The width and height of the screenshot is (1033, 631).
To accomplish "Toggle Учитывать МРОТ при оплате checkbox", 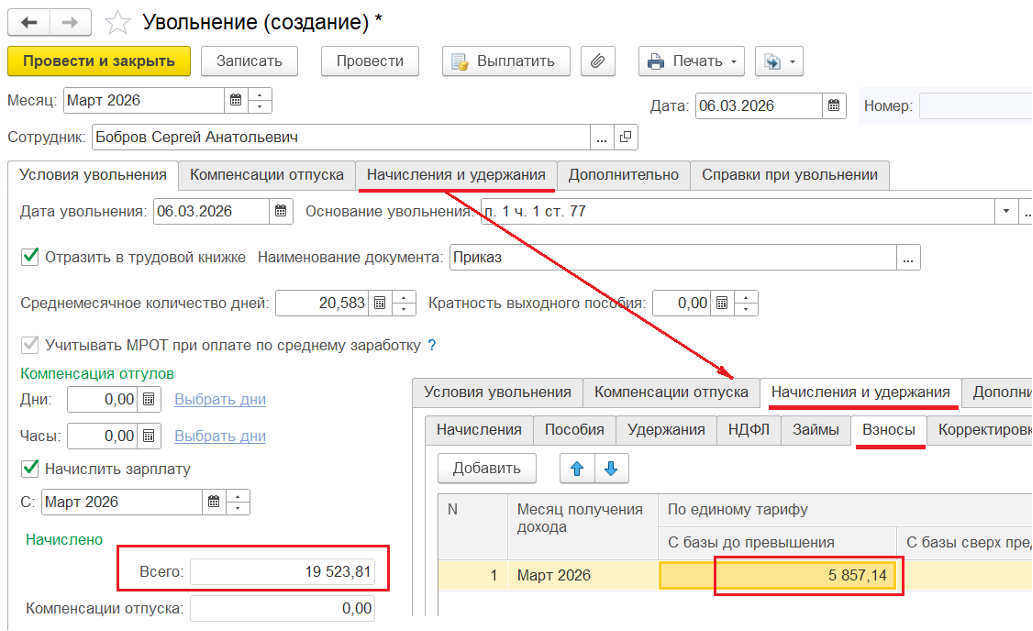I will 30,345.
